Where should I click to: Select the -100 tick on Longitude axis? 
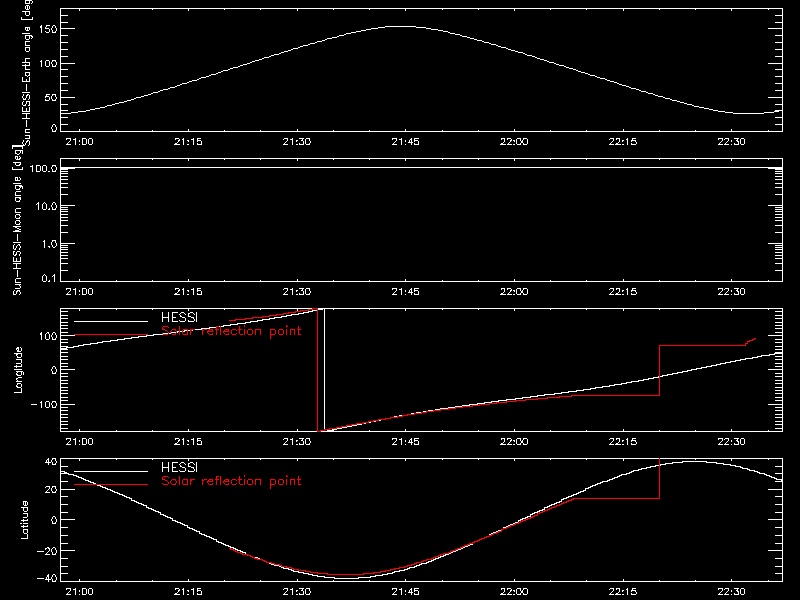(44, 405)
